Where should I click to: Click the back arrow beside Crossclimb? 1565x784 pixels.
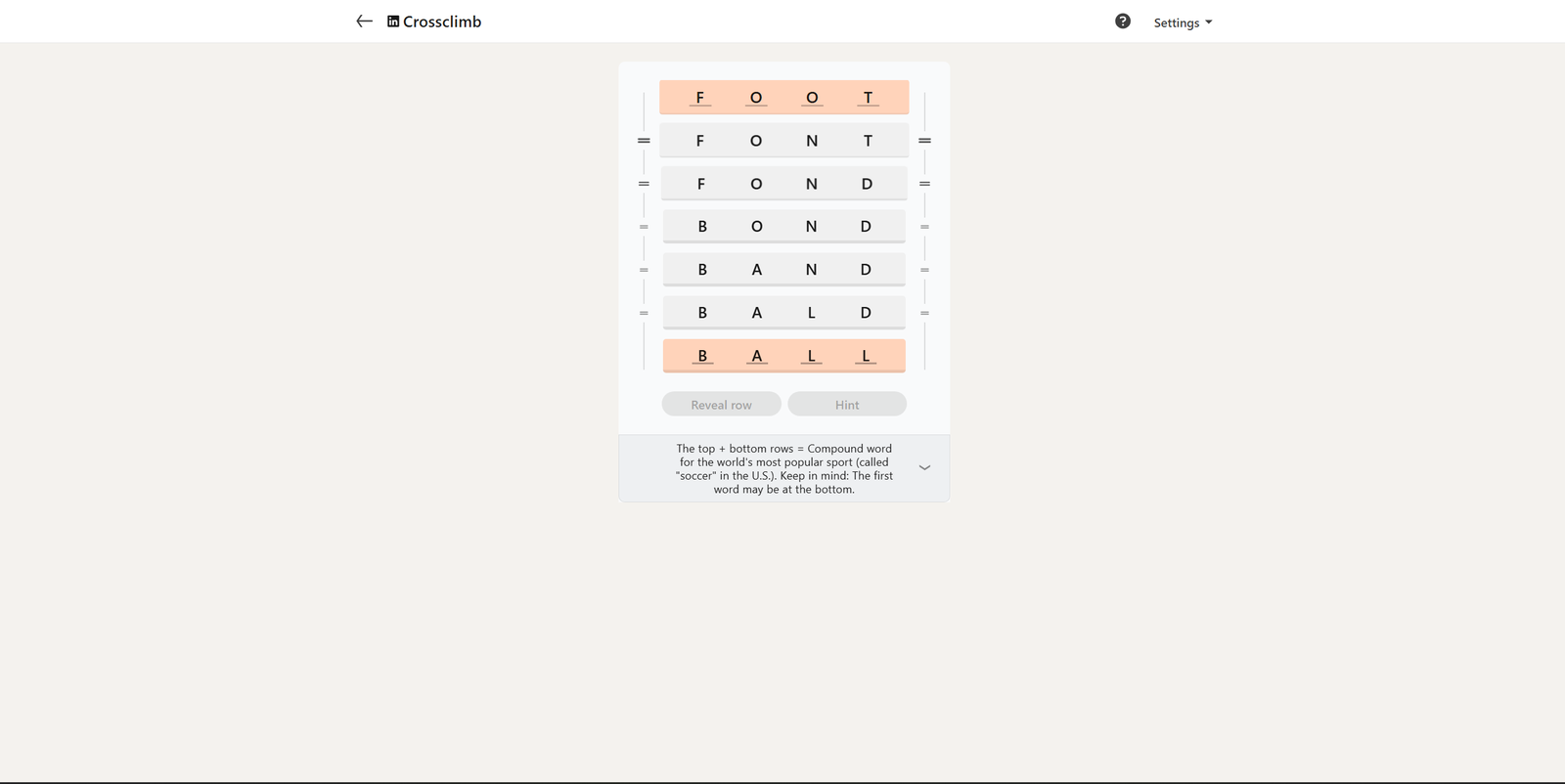click(x=364, y=22)
